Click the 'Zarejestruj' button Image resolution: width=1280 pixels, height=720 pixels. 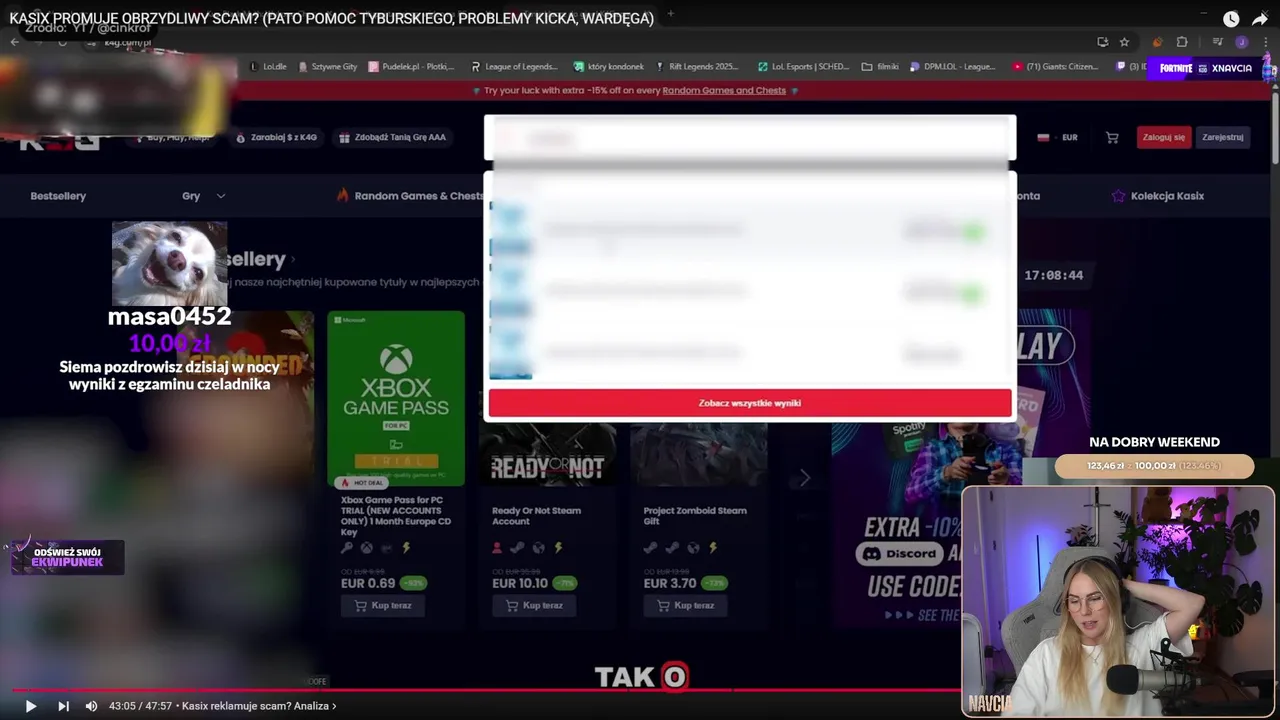(1223, 137)
